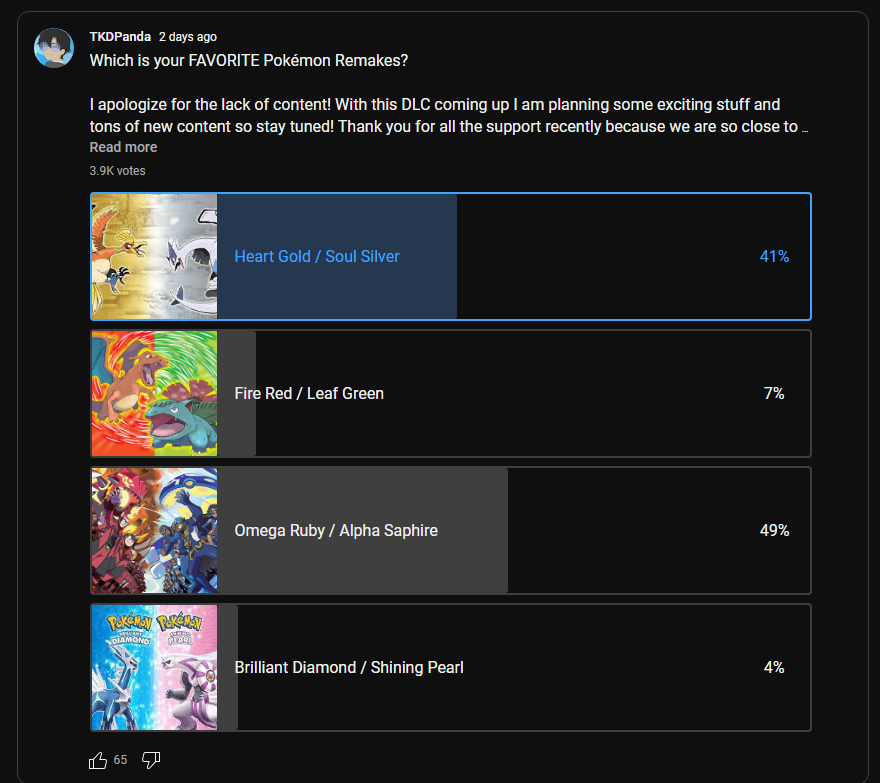
Task: Click the 41% result label
Action: (x=774, y=257)
